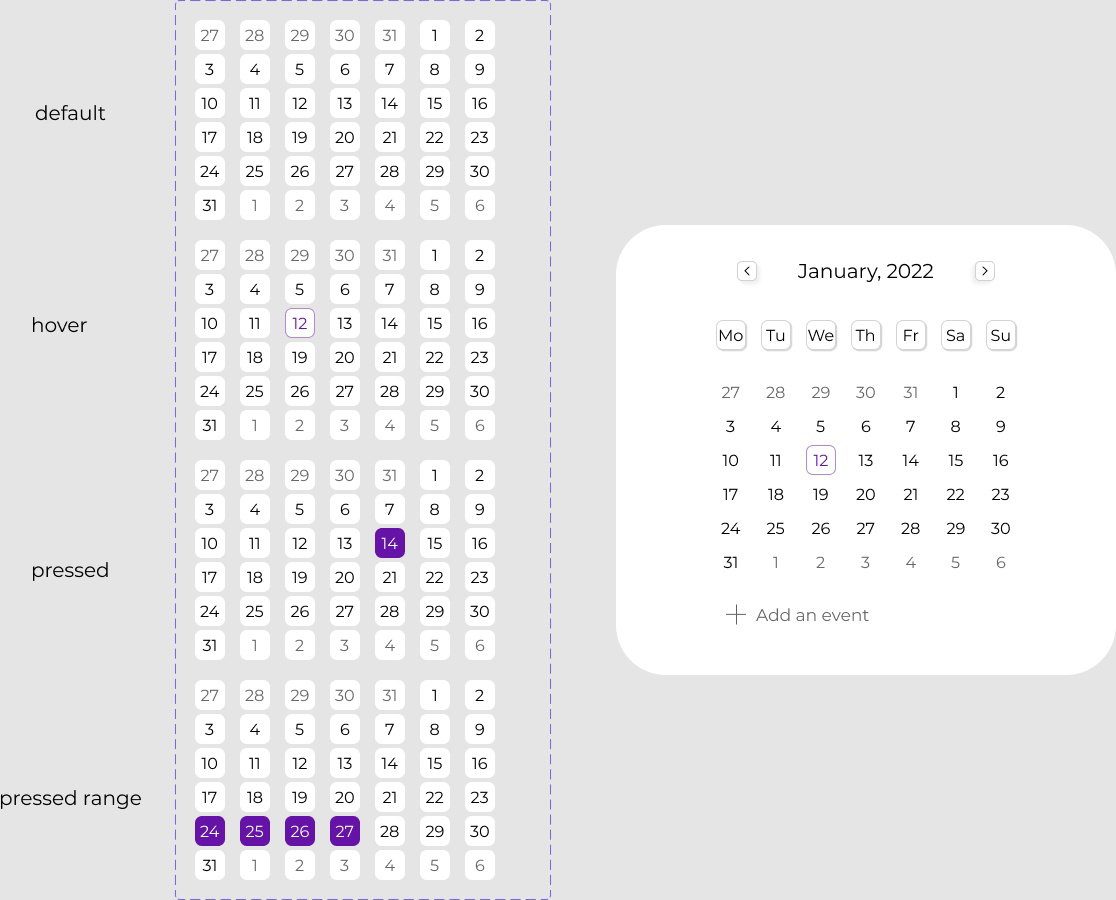Image resolution: width=1116 pixels, height=900 pixels.
Task: Tap the 'Th' weekday header button
Action: [866, 336]
